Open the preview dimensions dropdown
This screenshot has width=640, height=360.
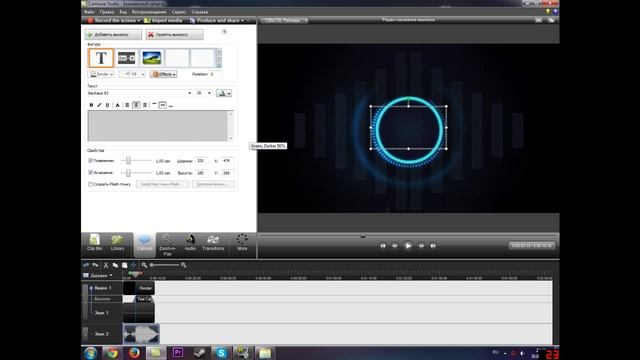click(285, 20)
